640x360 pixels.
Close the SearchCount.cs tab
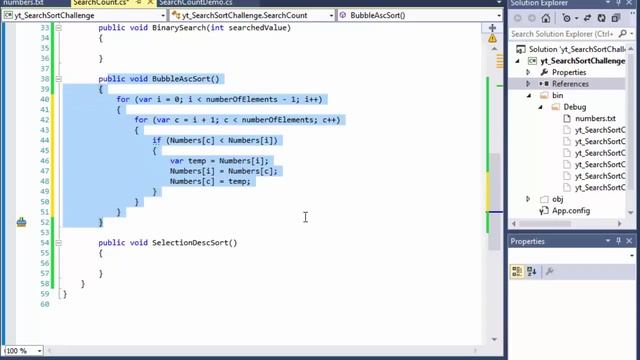pyautogui.click(x=150, y=3)
